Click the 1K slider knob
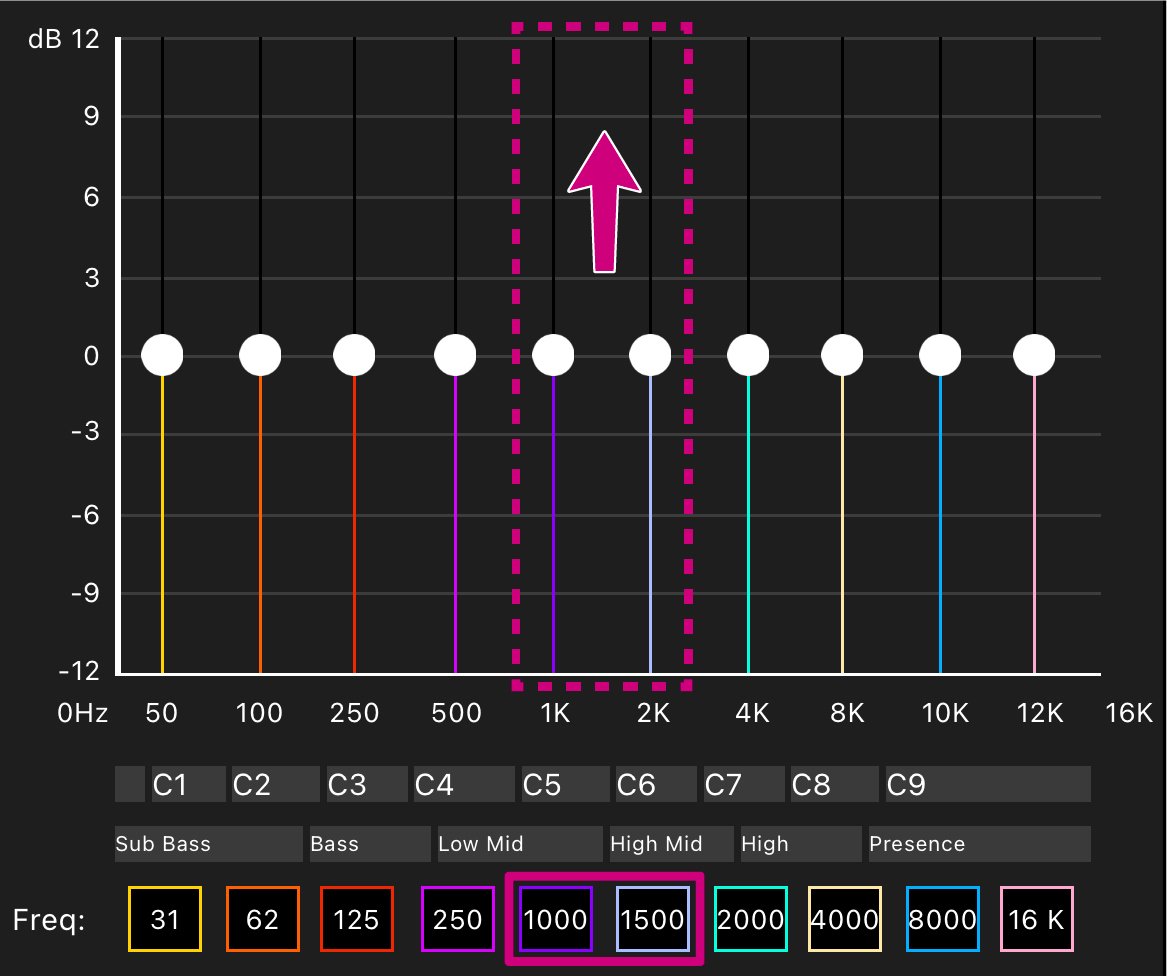1167x976 pixels. click(553, 355)
